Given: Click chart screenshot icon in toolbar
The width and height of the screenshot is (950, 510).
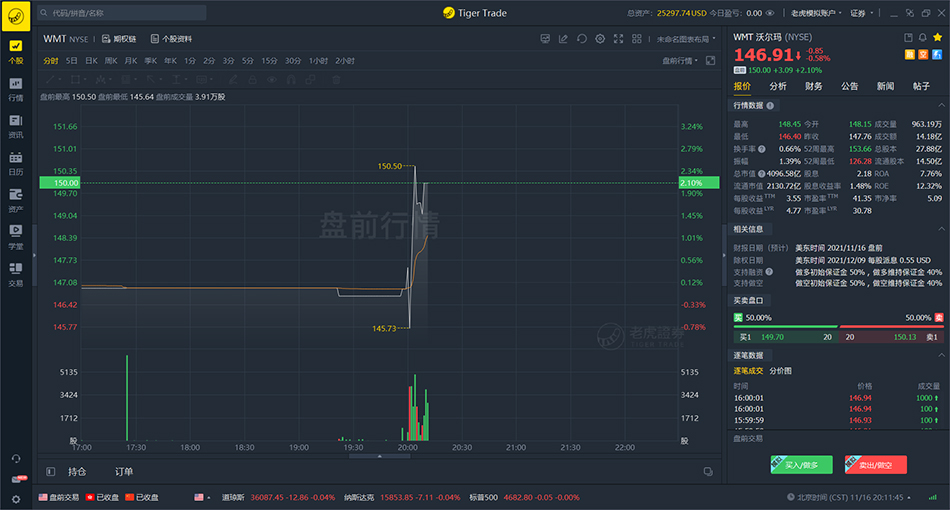Looking at the screenshot, I should coord(545,39).
